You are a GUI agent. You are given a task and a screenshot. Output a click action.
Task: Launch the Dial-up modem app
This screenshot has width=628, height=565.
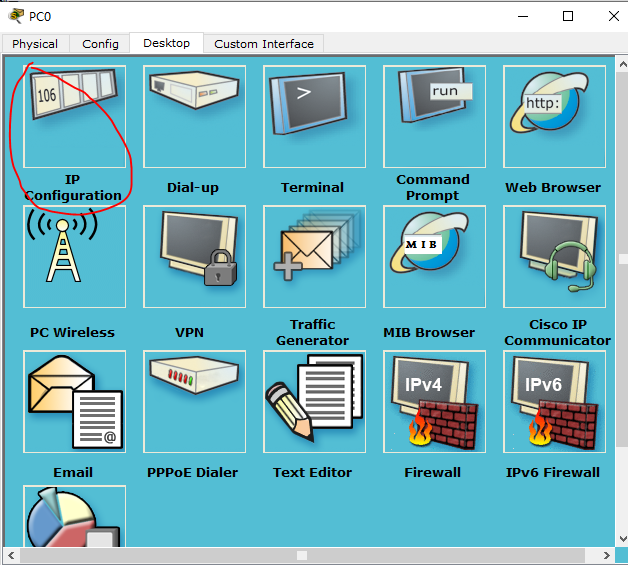pyautogui.click(x=195, y=117)
